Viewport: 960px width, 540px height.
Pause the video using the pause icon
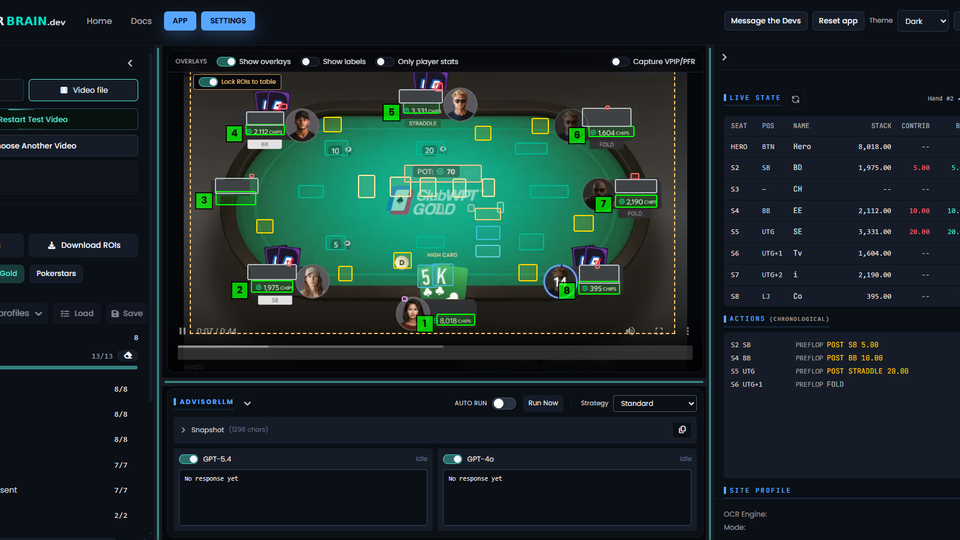point(182,331)
